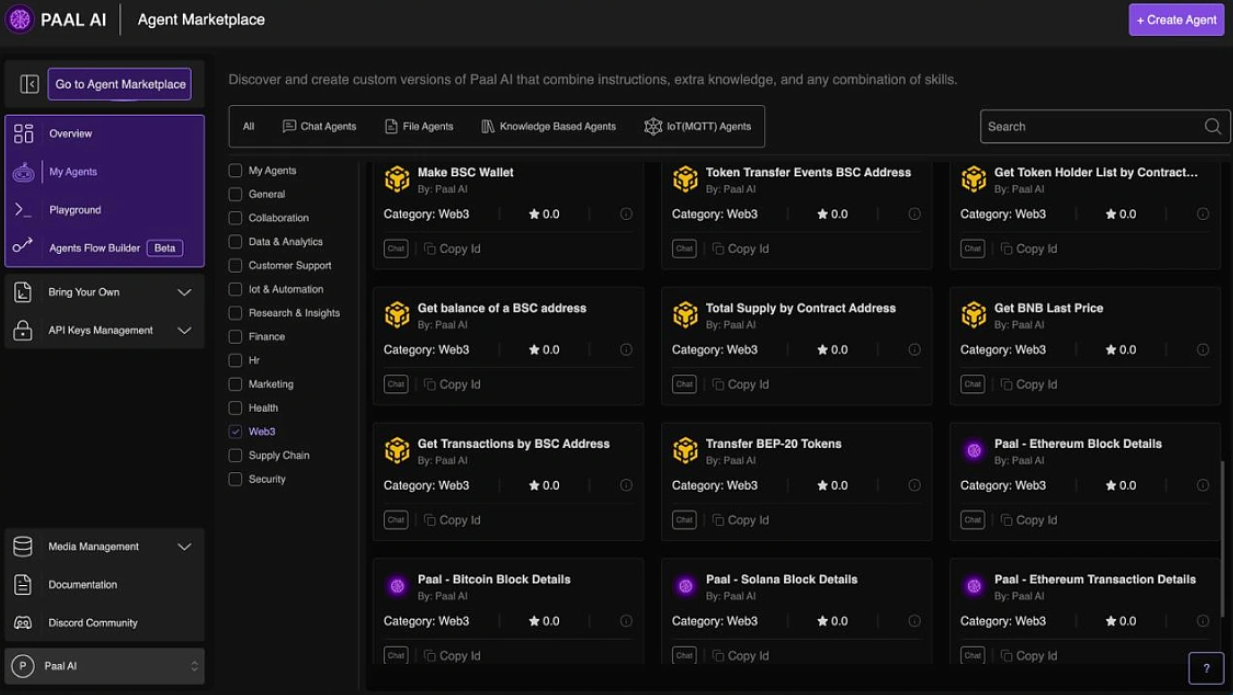Switch to the Chat Agents tab
The image size is (1233, 695).
point(319,126)
